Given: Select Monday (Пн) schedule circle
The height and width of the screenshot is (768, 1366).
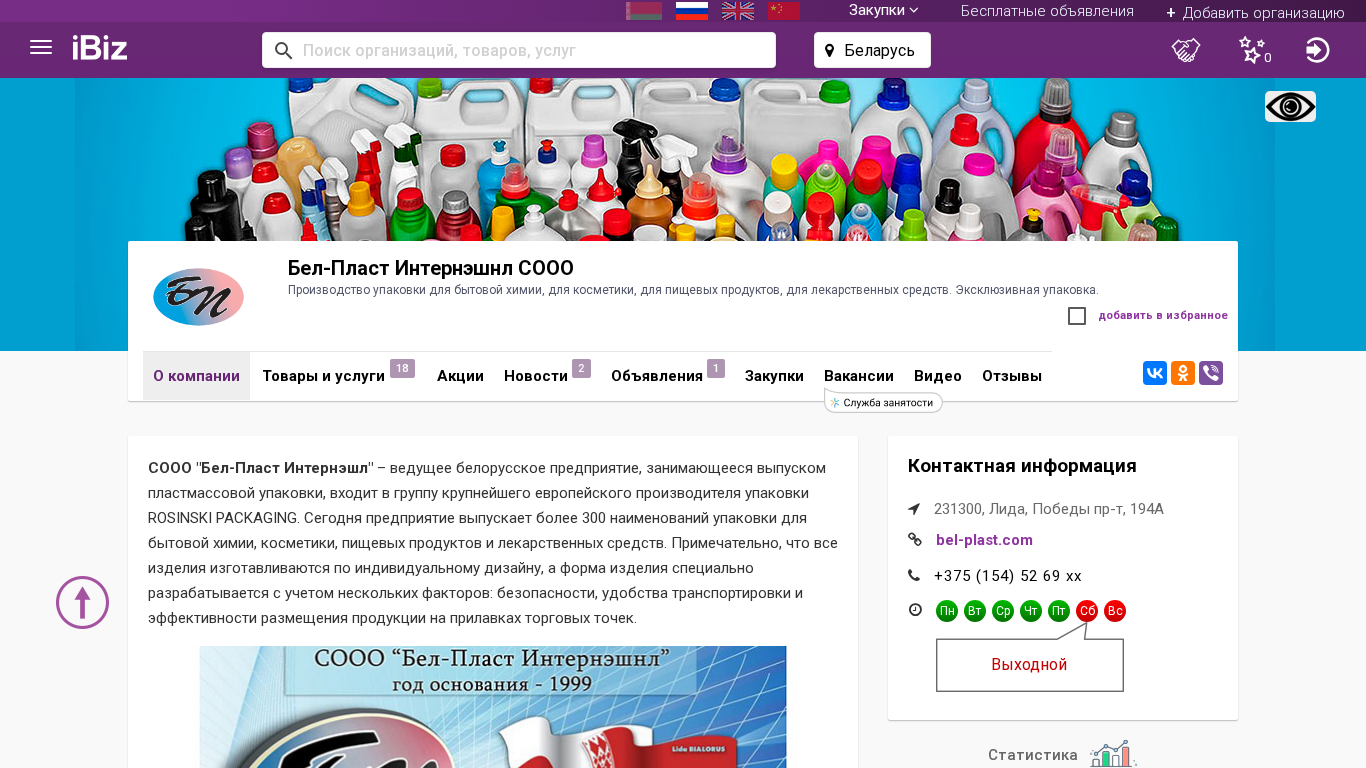Looking at the screenshot, I should coord(947,611).
